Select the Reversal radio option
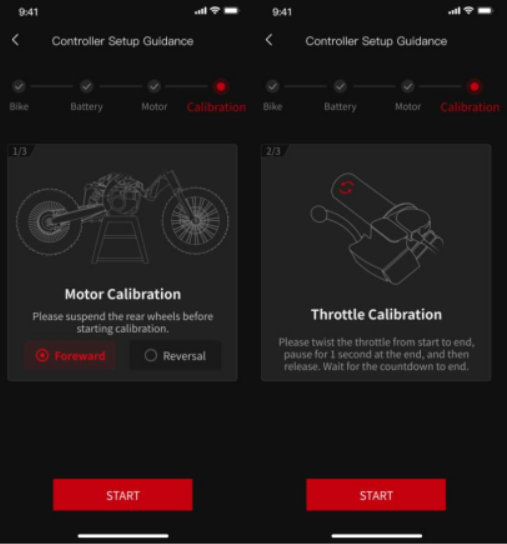Viewport: 507px width, 544px height. point(175,356)
